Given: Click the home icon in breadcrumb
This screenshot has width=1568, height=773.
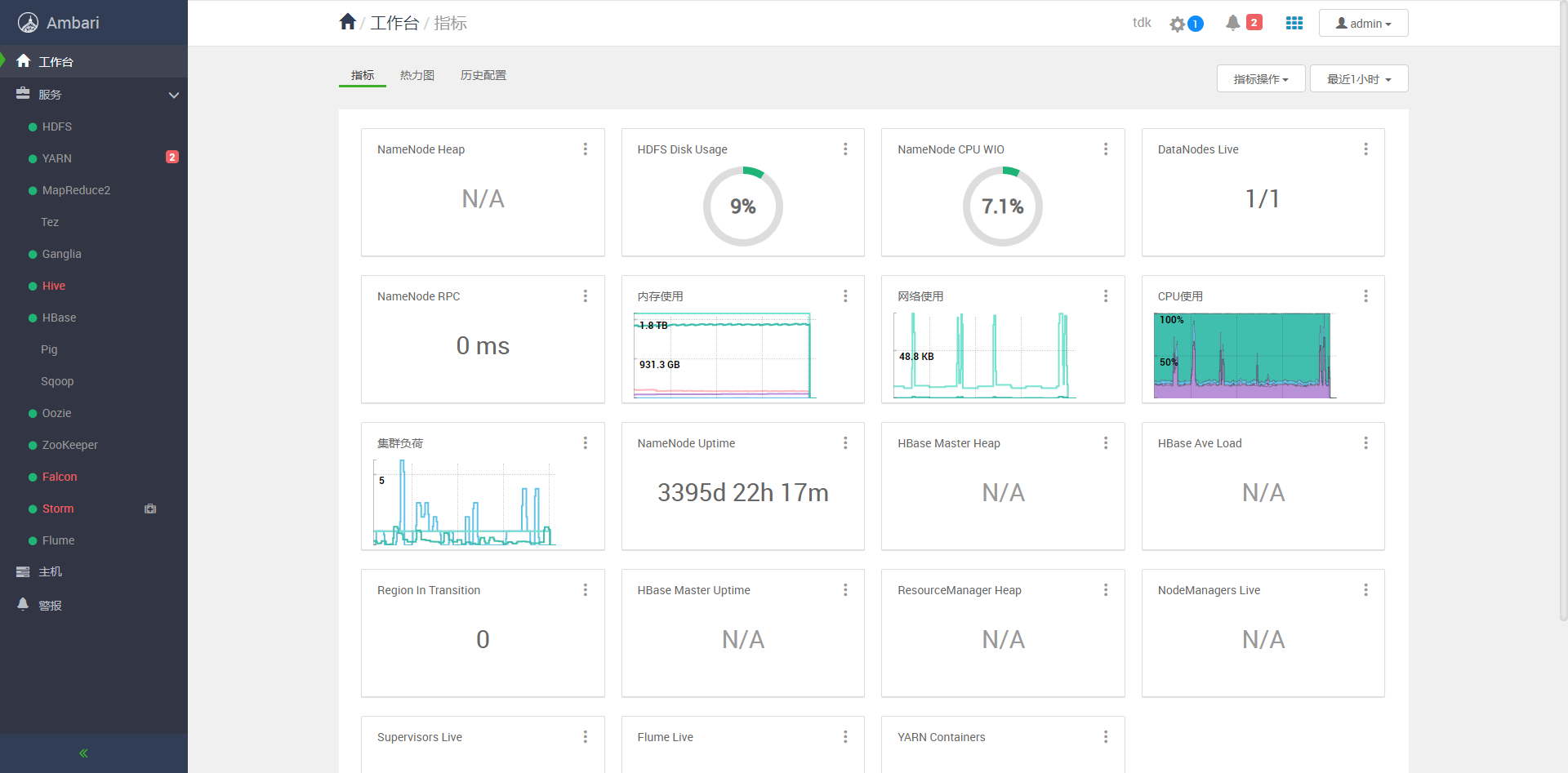Looking at the screenshot, I should (348, 22).
